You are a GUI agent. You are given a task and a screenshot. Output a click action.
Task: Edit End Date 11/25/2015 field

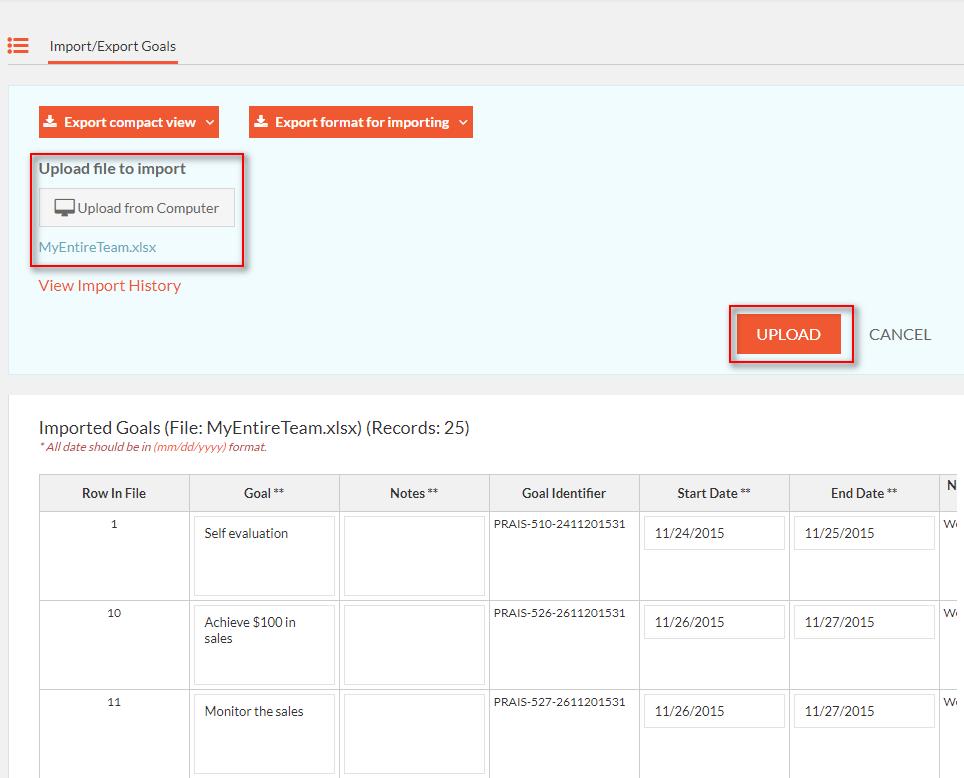(864, 533)
